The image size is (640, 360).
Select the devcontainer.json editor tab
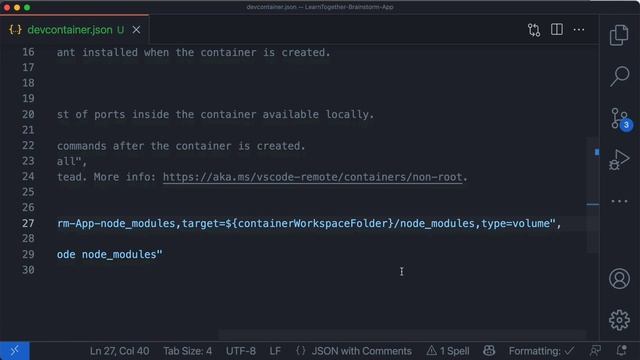click(75, 30)
